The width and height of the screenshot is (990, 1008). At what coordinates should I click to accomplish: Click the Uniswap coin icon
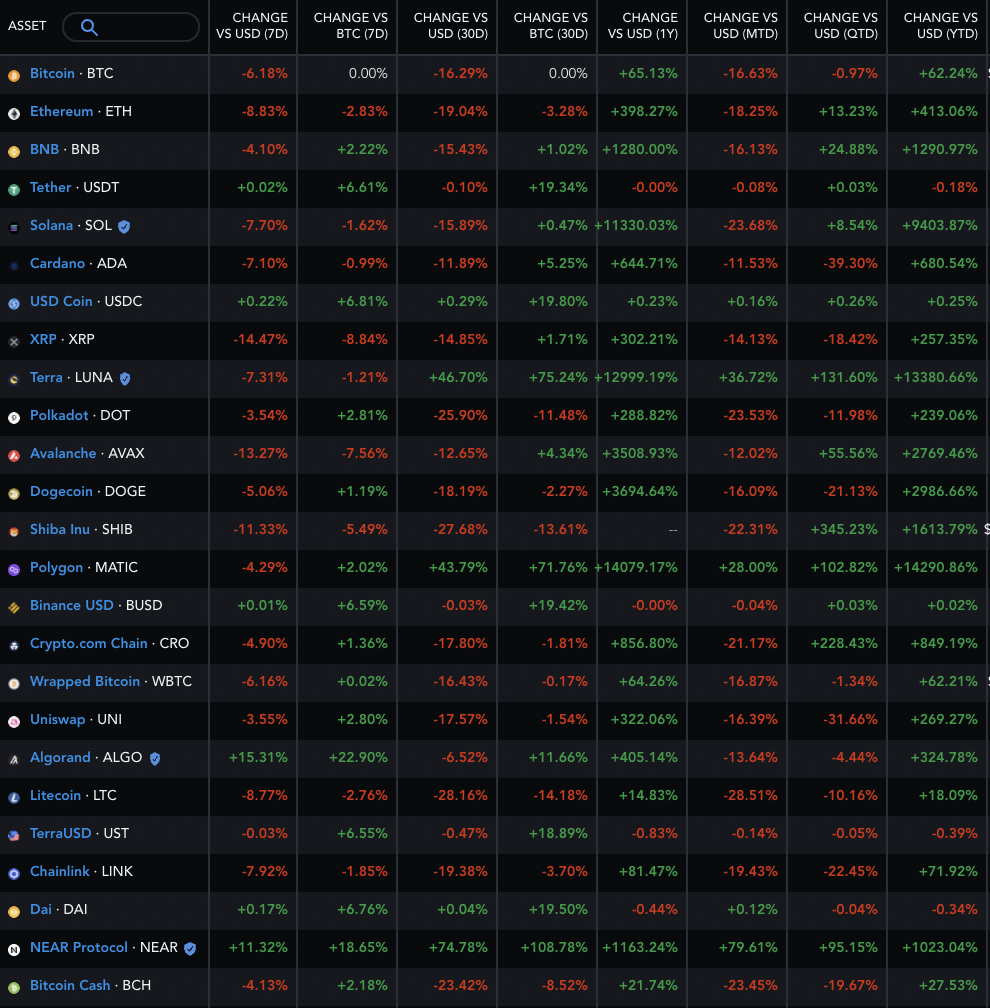click(x=14, y=722)
